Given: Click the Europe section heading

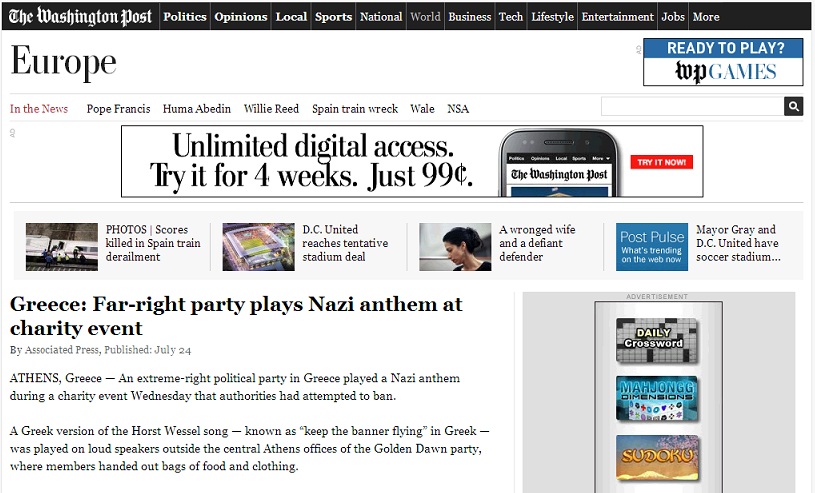Looking at the screenshot, I should (x=63, y=63).
